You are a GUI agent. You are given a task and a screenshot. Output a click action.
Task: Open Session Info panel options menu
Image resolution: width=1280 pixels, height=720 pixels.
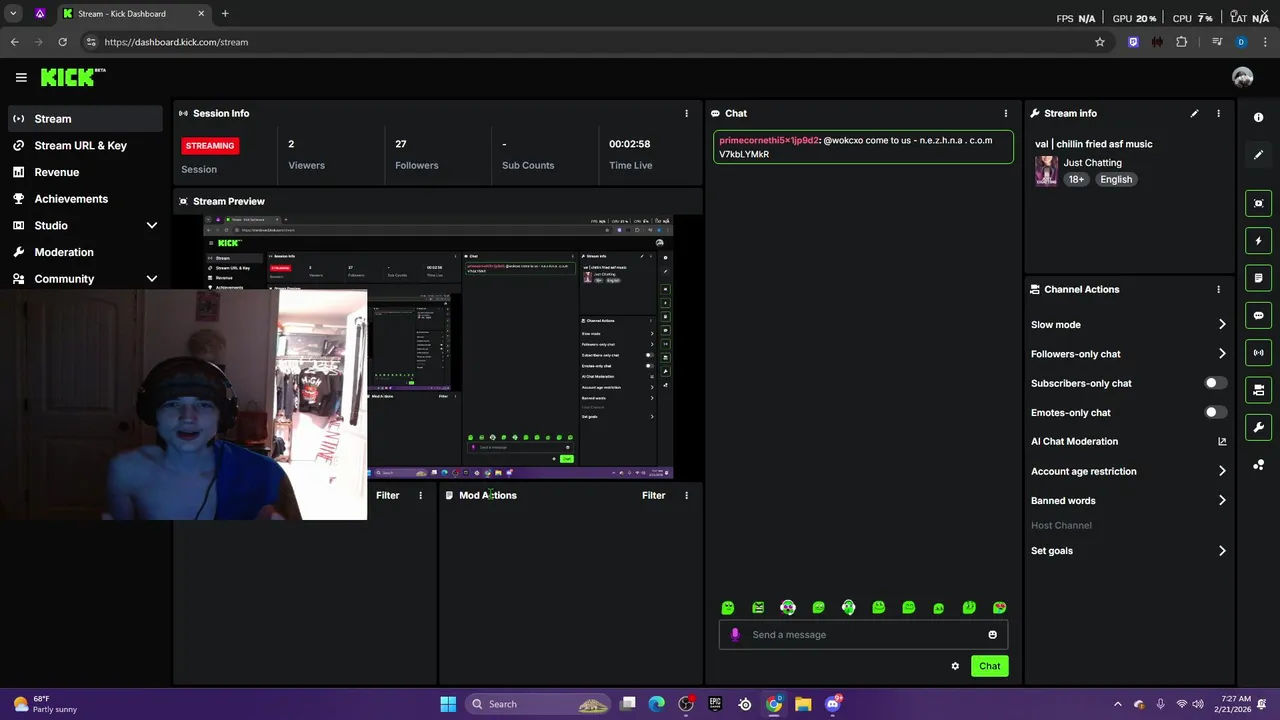[686, 114]
